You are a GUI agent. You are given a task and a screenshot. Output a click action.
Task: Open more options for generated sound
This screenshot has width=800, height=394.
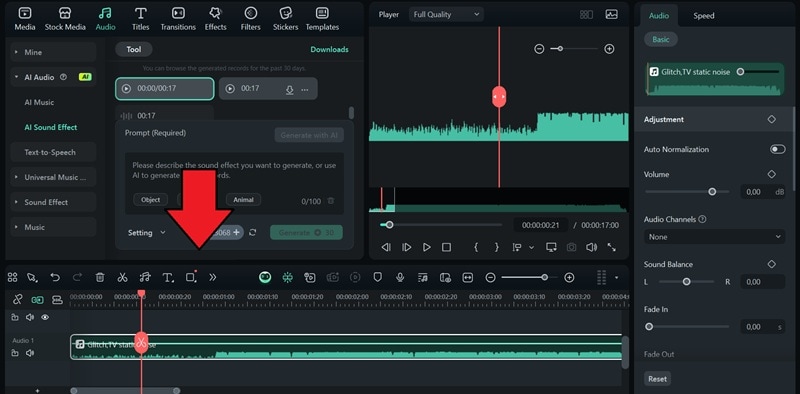pyautogui.click(x=305, y=89)
